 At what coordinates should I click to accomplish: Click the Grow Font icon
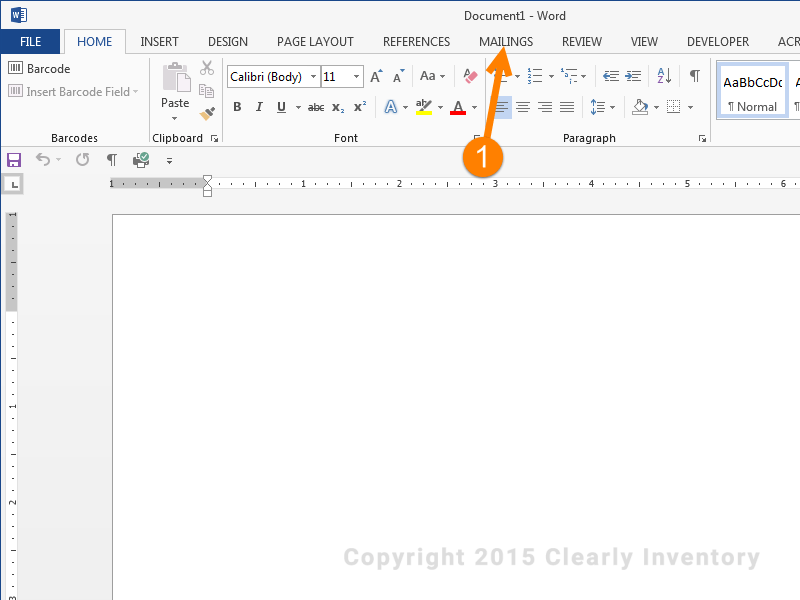pyautogui.click(x=377, y=77)
